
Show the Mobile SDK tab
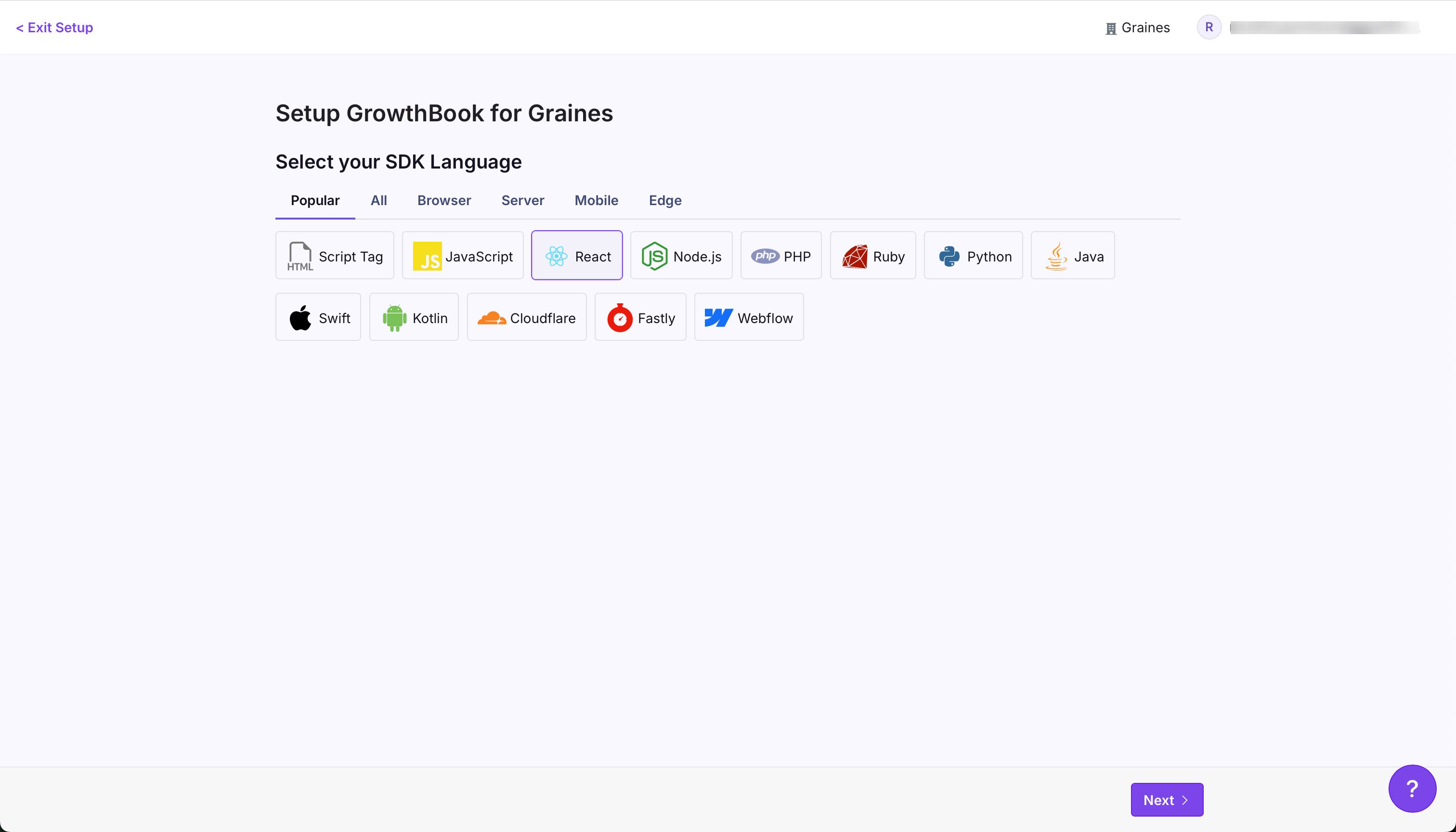596,200
